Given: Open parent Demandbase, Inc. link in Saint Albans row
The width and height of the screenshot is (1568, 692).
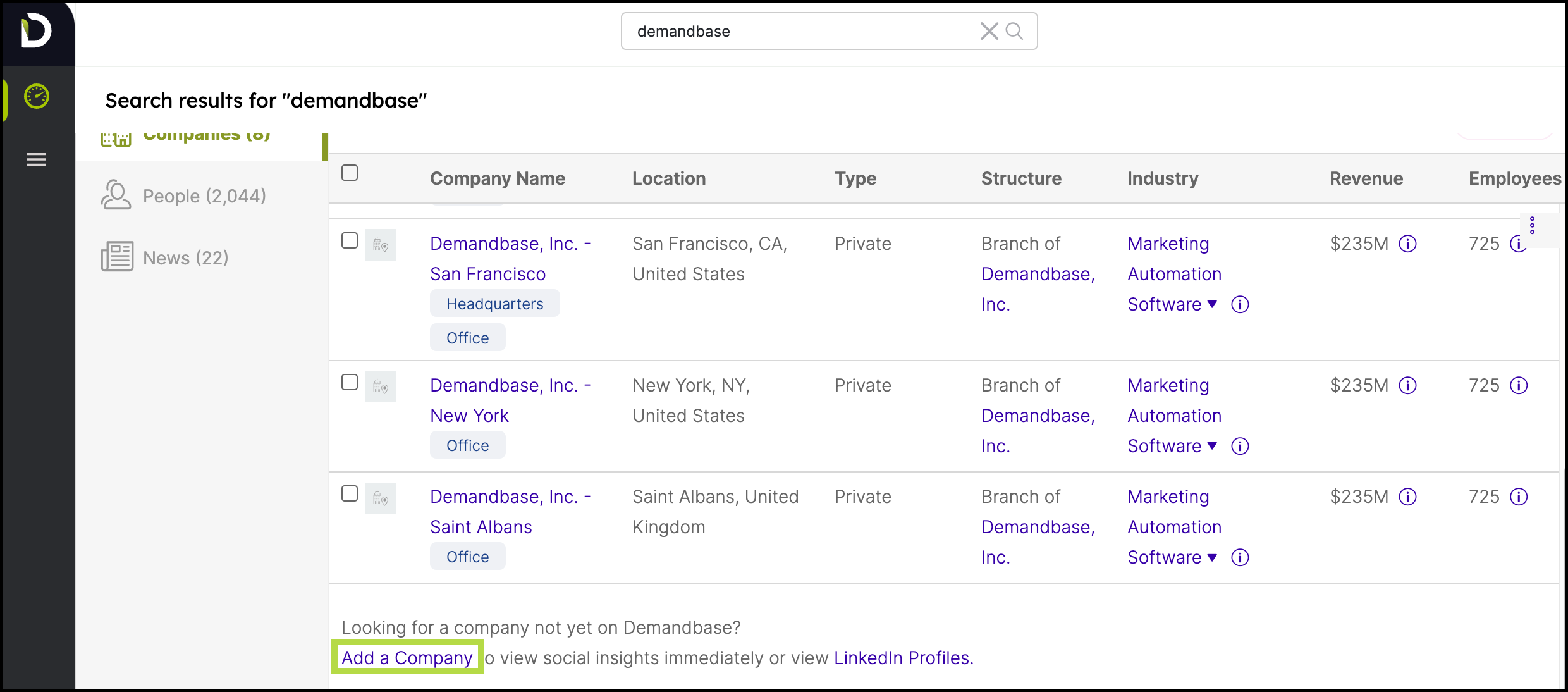Looking at the screenshot, I should (1038, 542).
